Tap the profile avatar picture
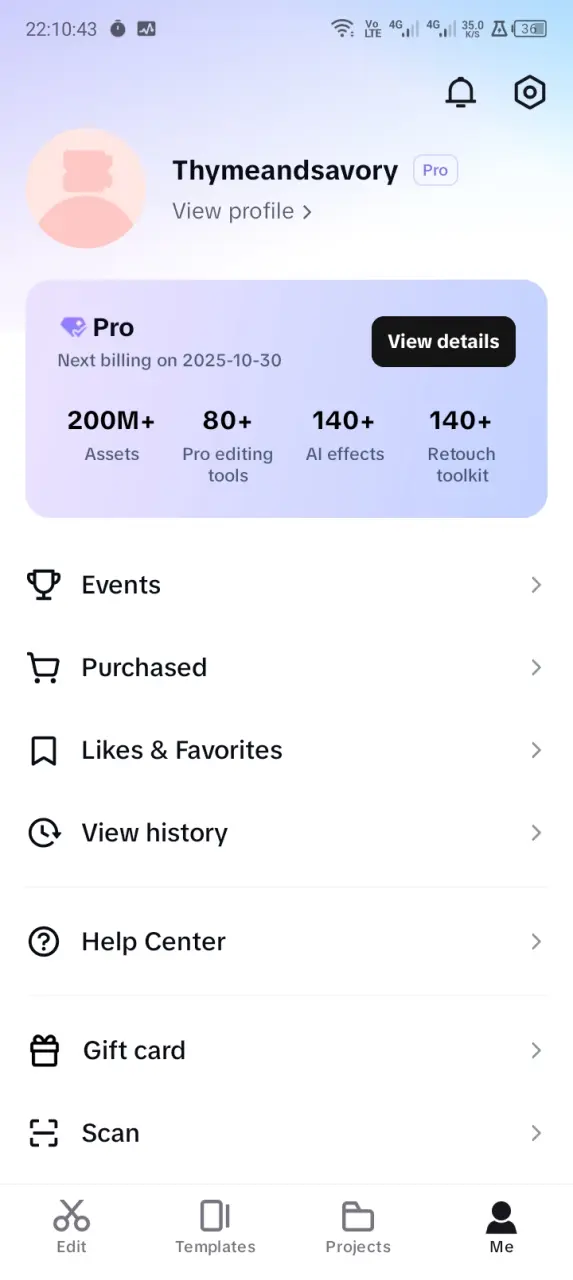This screenshot has width=573, height=1280. click(85, 188)
